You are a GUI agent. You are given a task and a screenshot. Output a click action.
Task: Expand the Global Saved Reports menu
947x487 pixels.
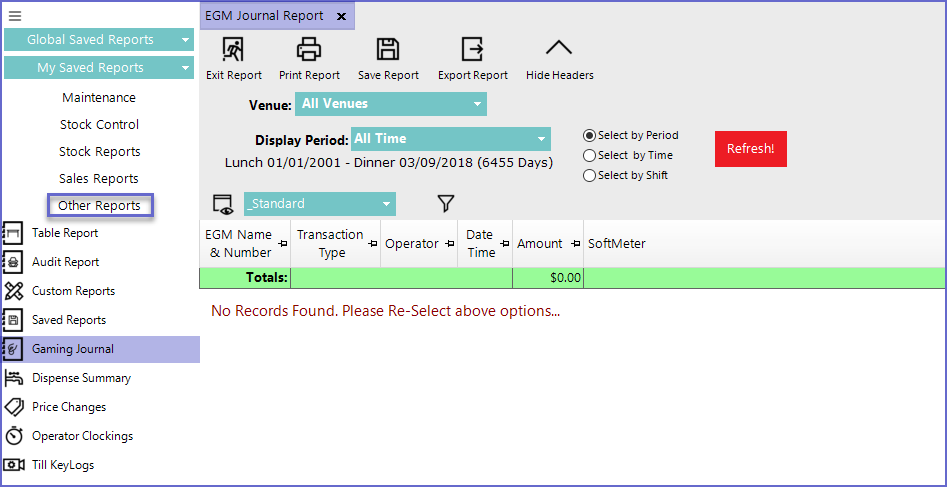point(99,40)
